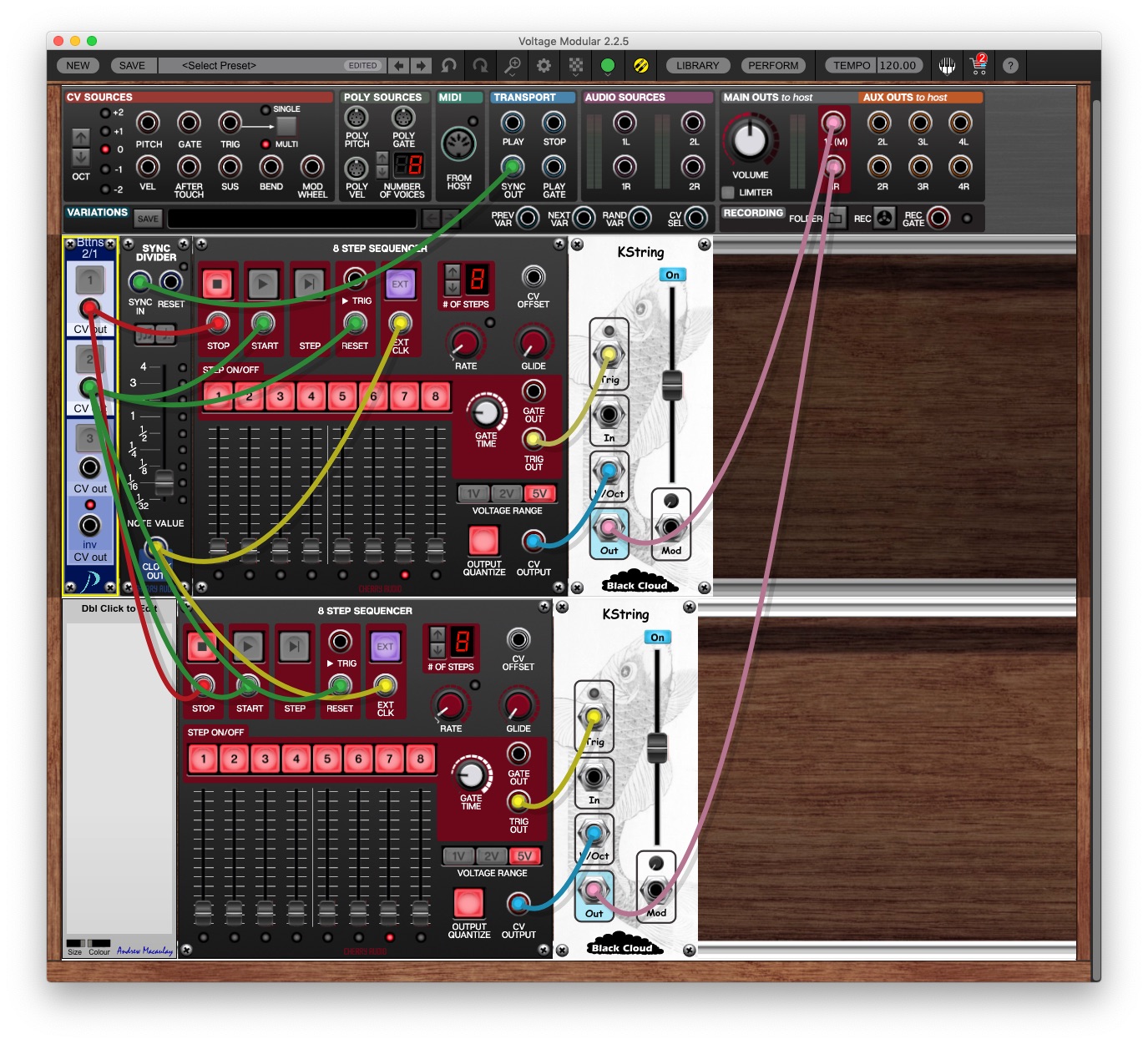Click SAVE in the top toolbar
Image resolution: width=1148 pixels, height=1044 pixels.
tap(132, 65)
